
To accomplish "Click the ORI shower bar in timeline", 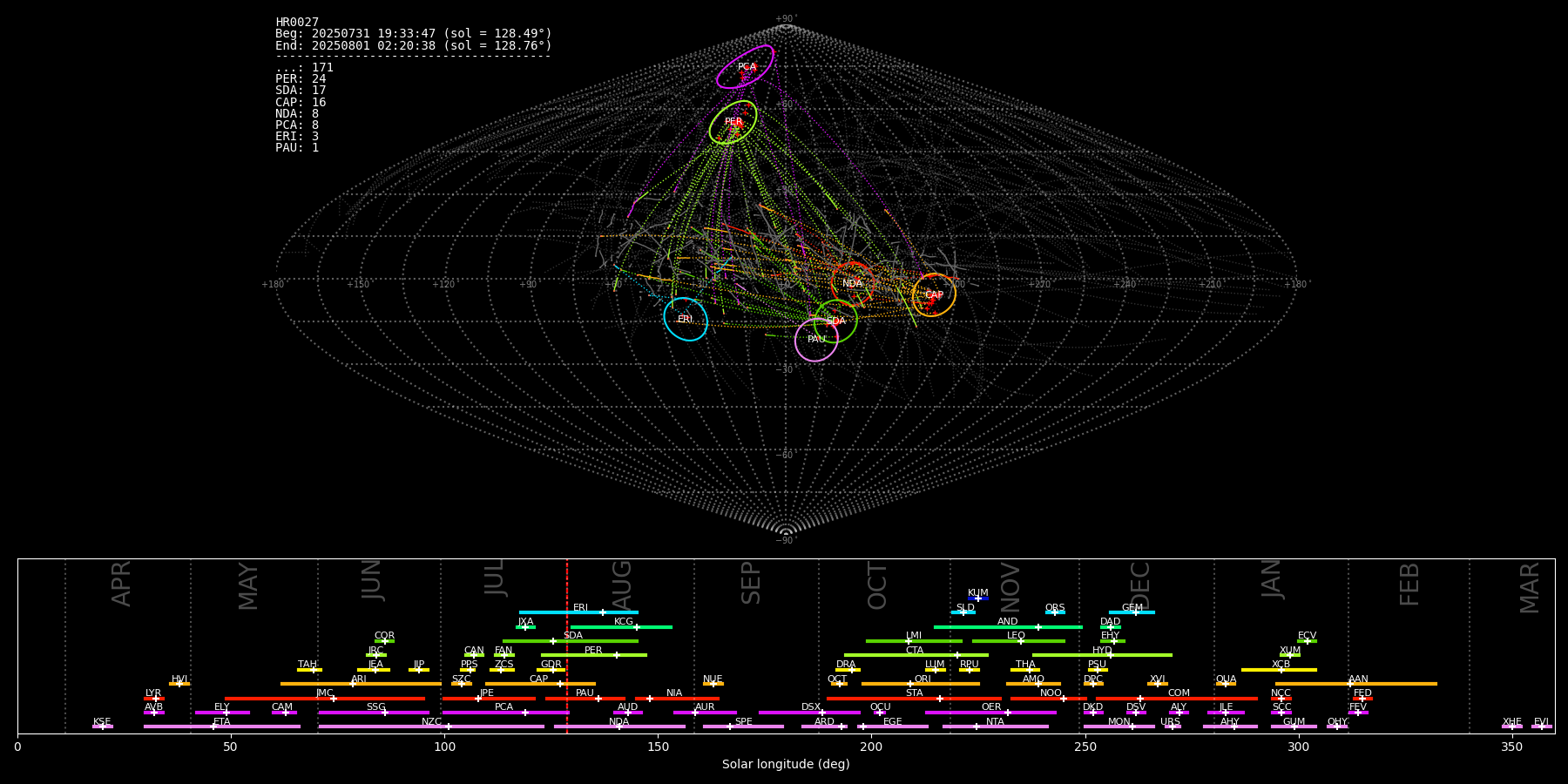I will coord(921,684).
